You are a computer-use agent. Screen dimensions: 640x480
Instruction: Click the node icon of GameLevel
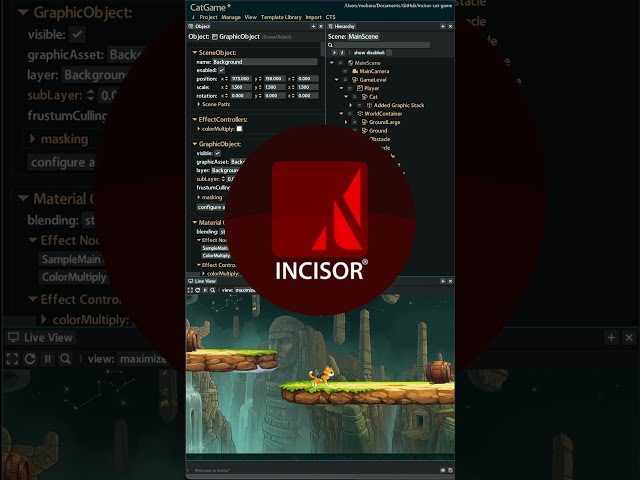click(x=355, y=80)
